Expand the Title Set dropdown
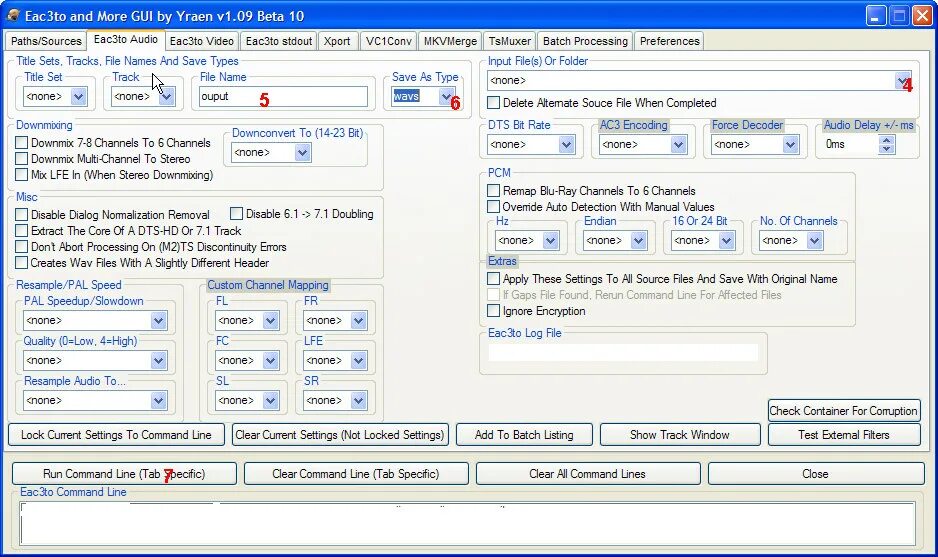This screenshot has width=938, height=557. (78, 96)
